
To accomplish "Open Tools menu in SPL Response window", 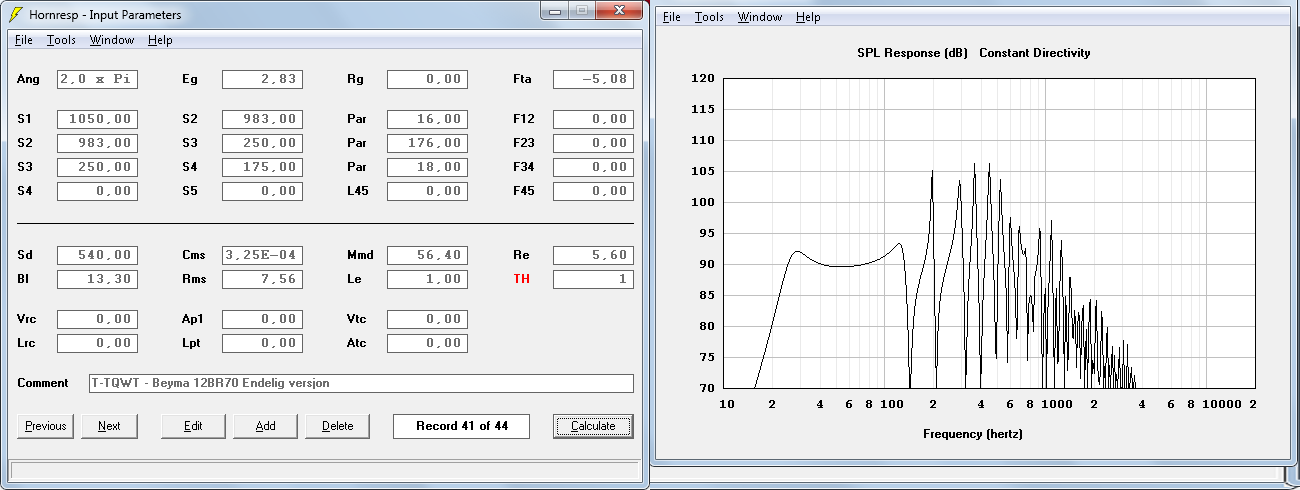I will pos(709,17).
